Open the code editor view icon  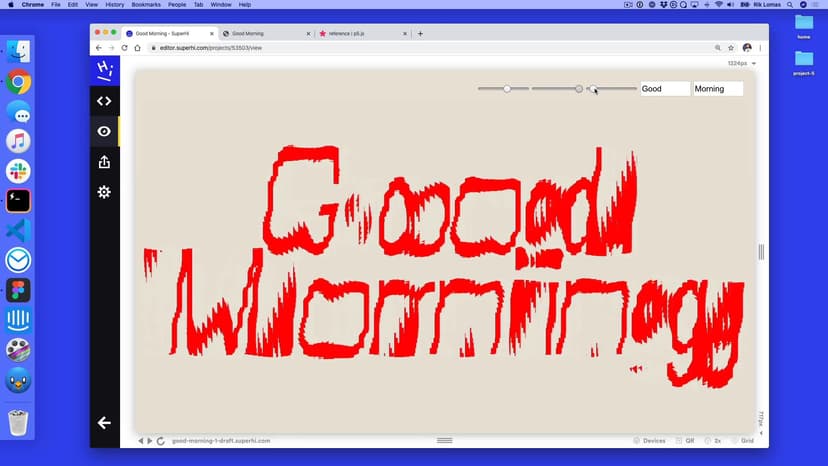click(x=104, y=101)
